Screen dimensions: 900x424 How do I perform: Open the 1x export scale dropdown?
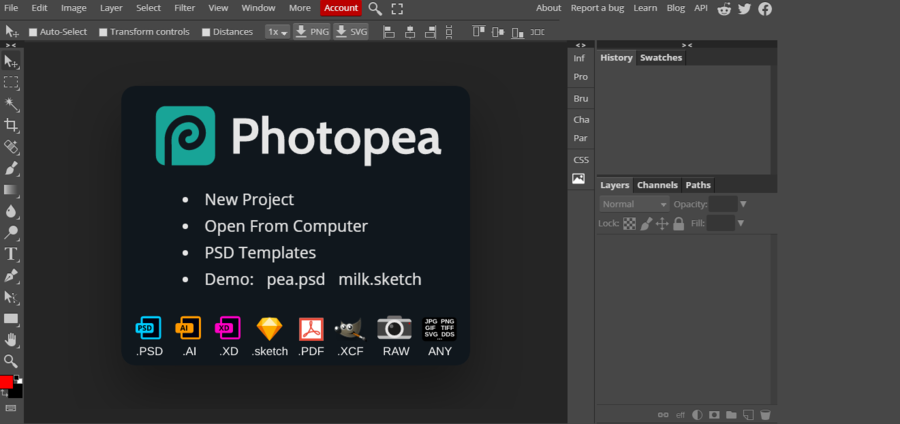tap(277, 32)
